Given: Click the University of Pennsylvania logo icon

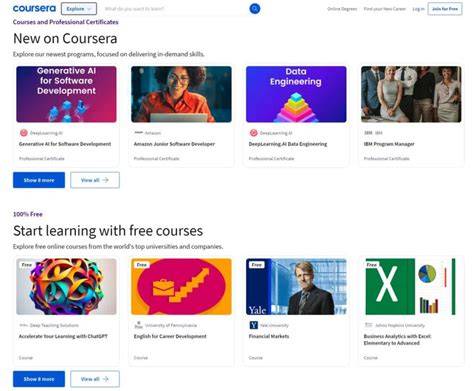Looking at the screenshot, I should [x=138, y=325].
